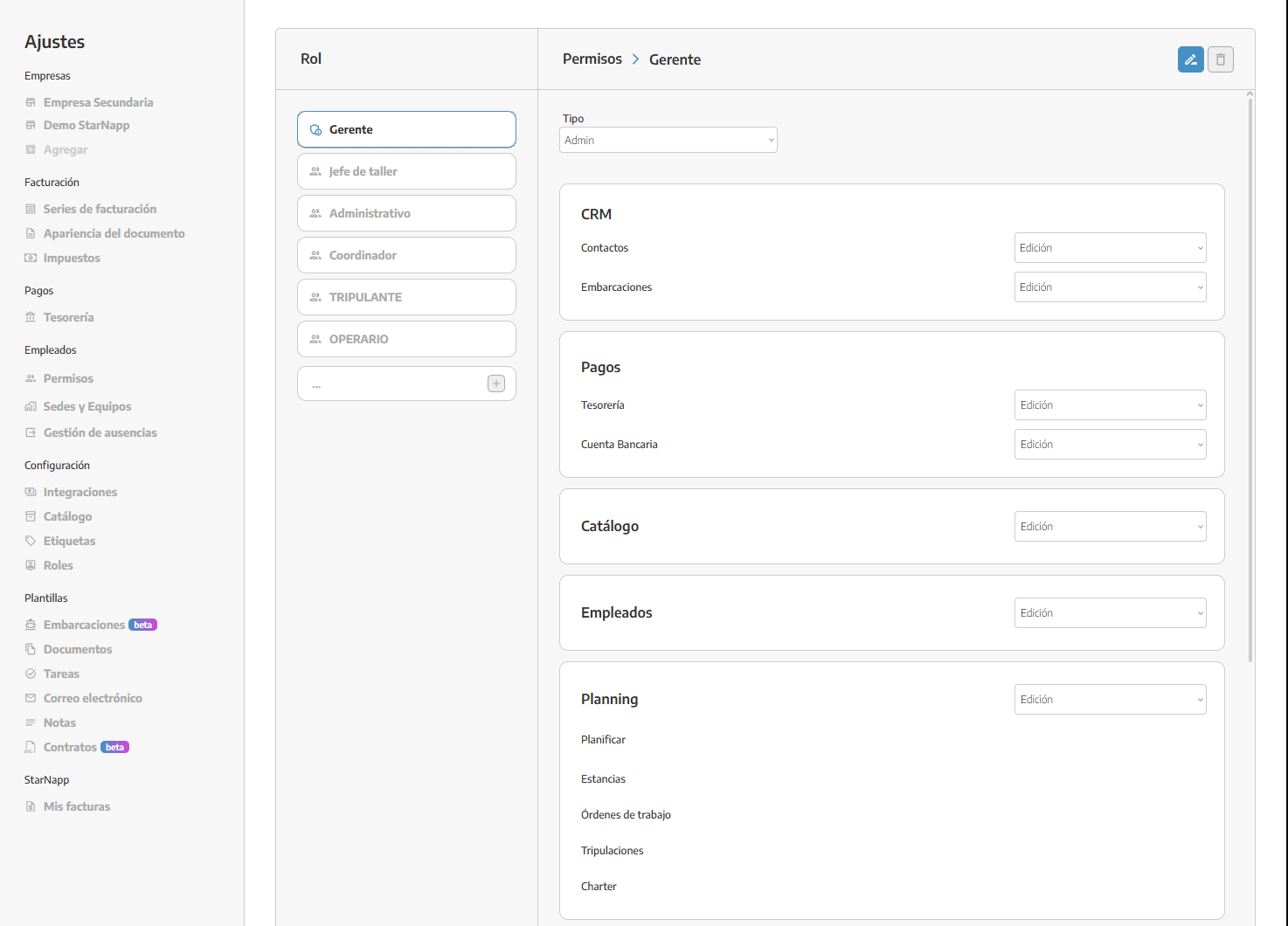Click the trash delete icon

pos(1221,59)
